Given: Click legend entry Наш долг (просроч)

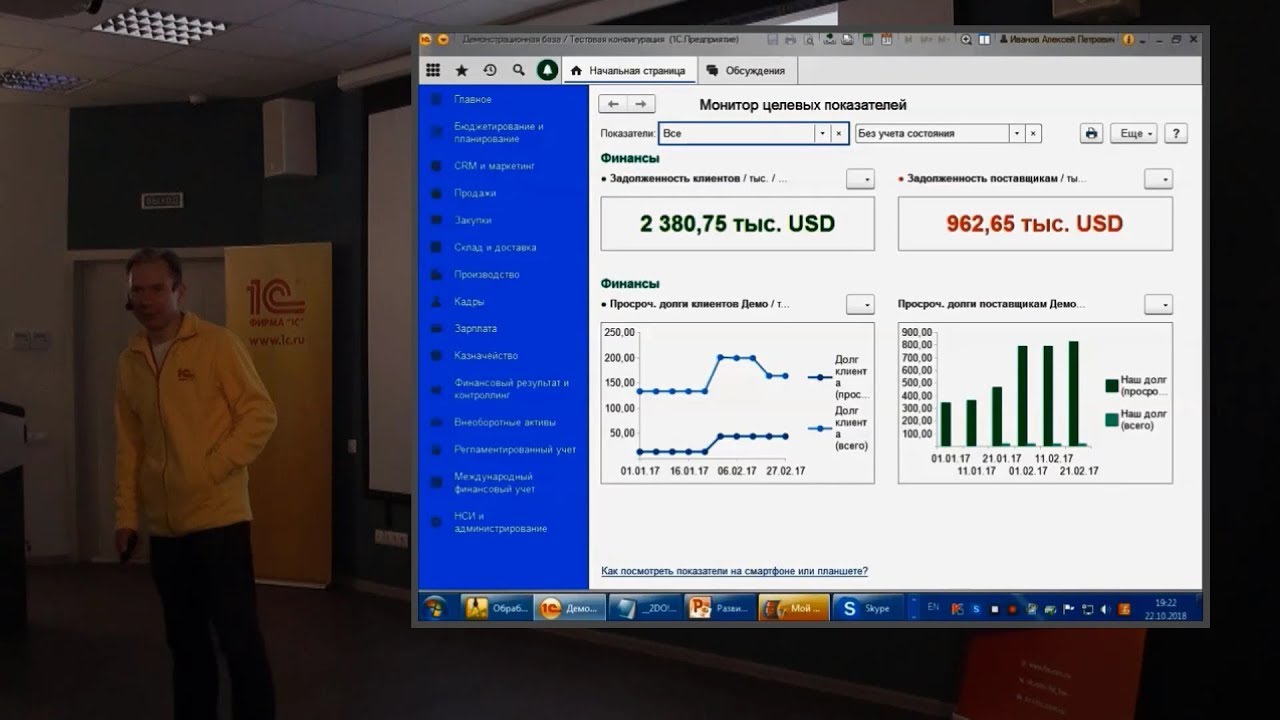Looking at the screenshot, I should coord(1136,386).
